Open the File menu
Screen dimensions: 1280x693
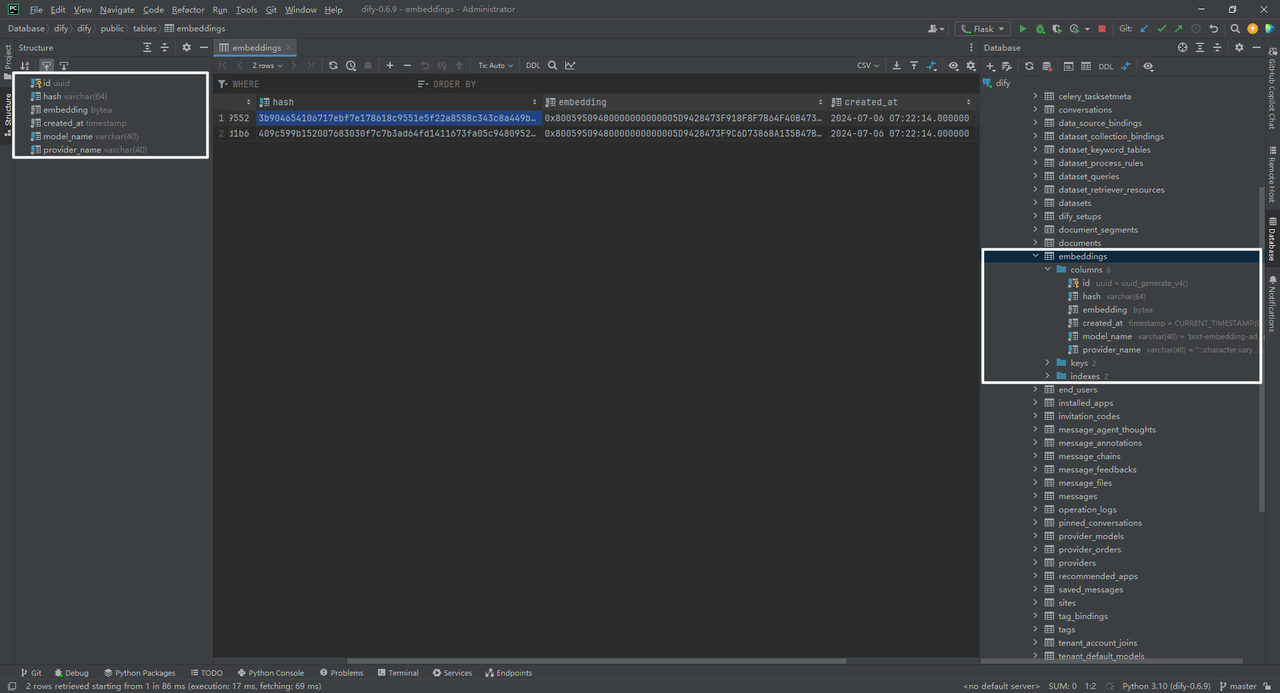[36, 9]
